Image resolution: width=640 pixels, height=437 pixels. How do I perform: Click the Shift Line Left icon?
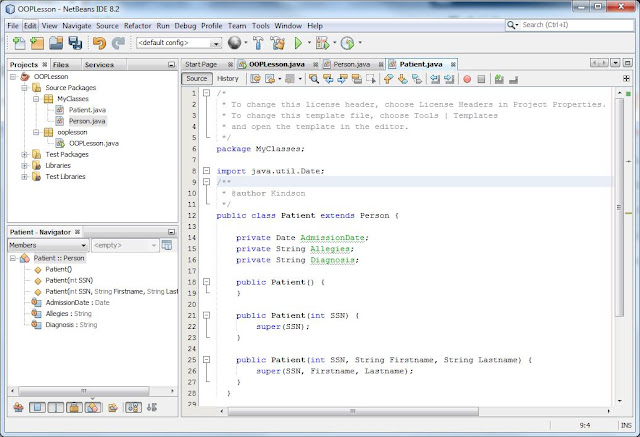[x=435, y=79]
